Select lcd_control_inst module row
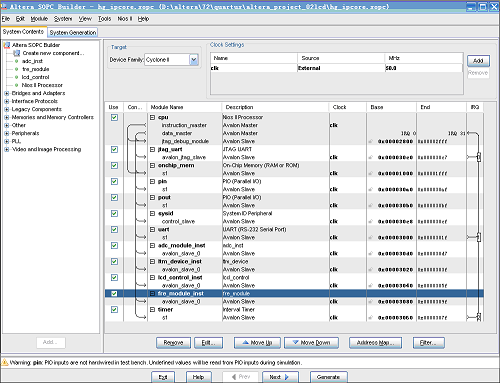This screenshot has height=383, width=500. tap(294, 277)
